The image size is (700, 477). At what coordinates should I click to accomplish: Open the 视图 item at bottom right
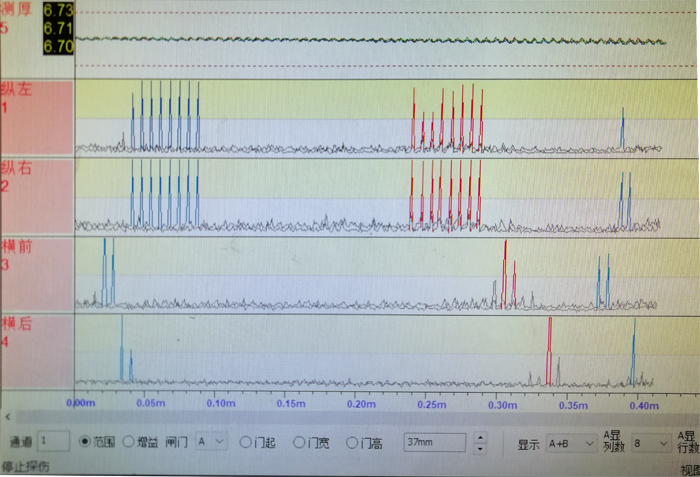(x=689, y=468)
